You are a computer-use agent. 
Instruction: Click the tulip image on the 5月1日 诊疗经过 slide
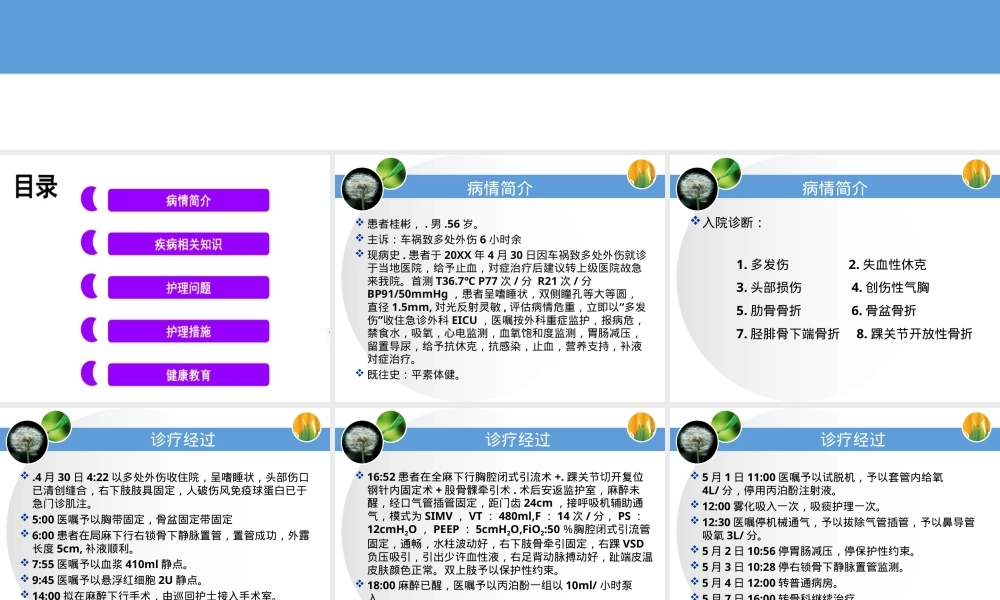coord(976,427)
